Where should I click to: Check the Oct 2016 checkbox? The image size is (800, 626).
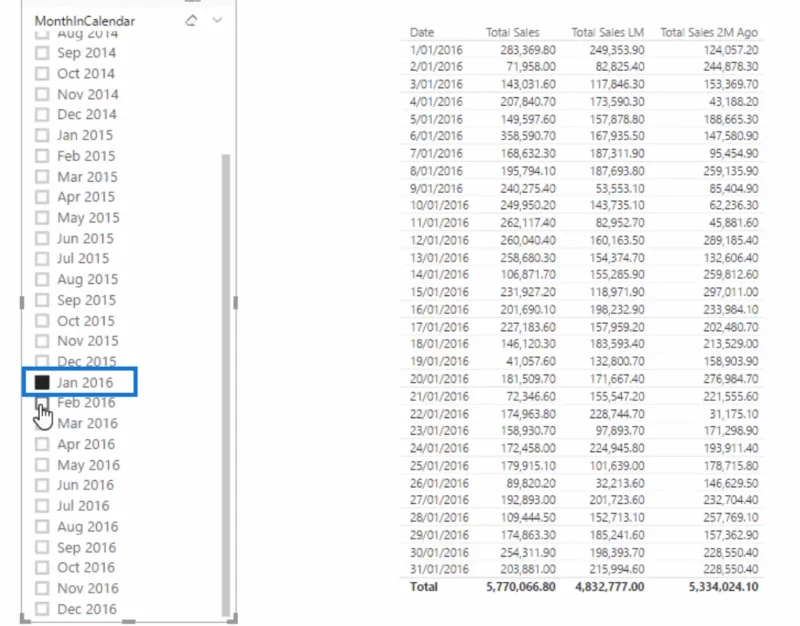pos(42,567)
